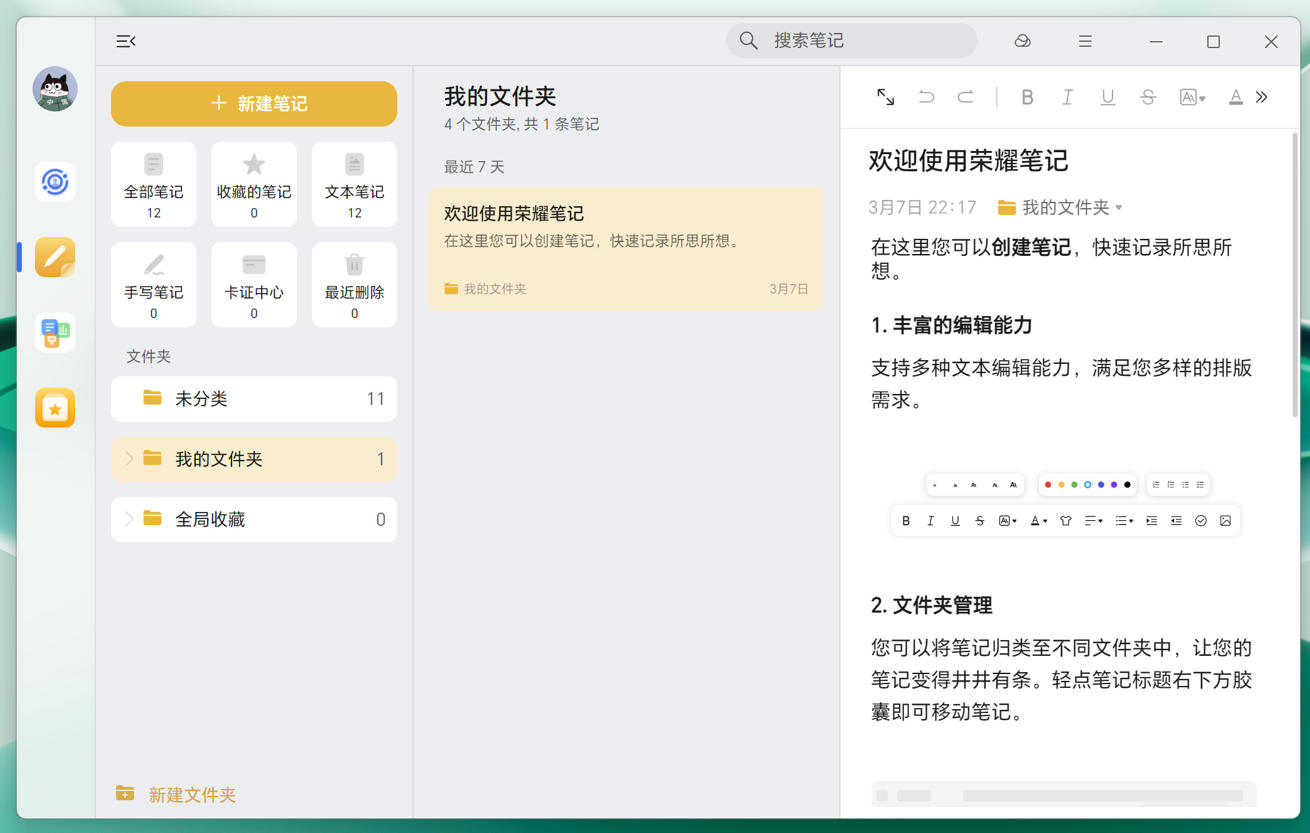Image resolution: width=1310 pixels, height=833 pixels.
Task: Open the Recently Deleted category
Action: coord(354,285)
